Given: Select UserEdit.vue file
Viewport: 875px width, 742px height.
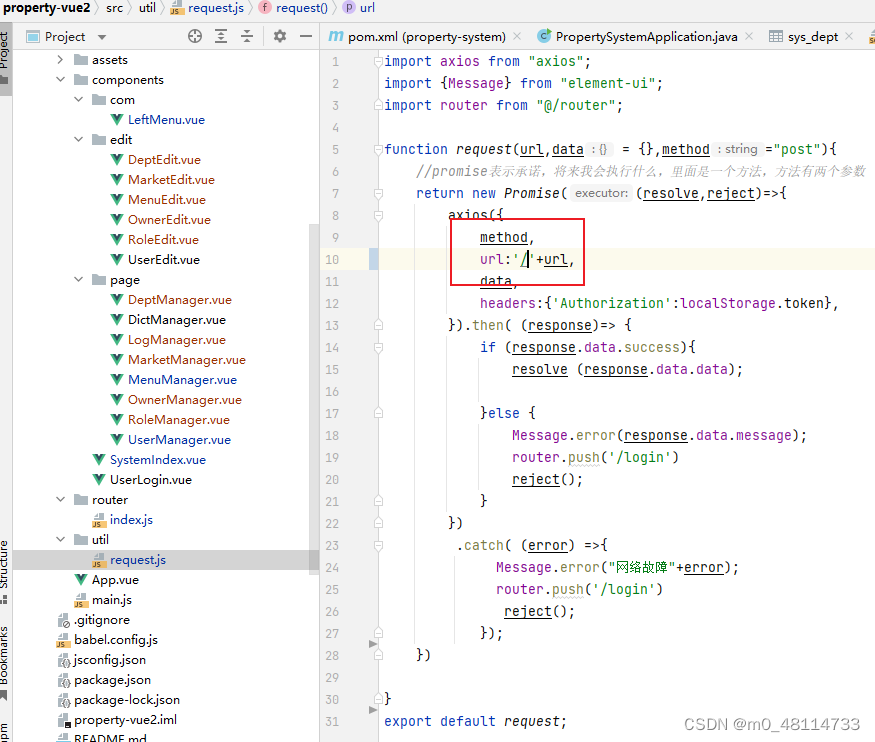Looking at the screenshot, I should (164, 260).
